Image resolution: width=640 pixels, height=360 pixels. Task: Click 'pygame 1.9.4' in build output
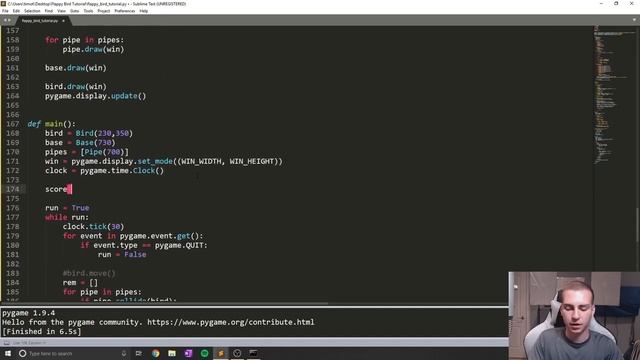[28, 313]
